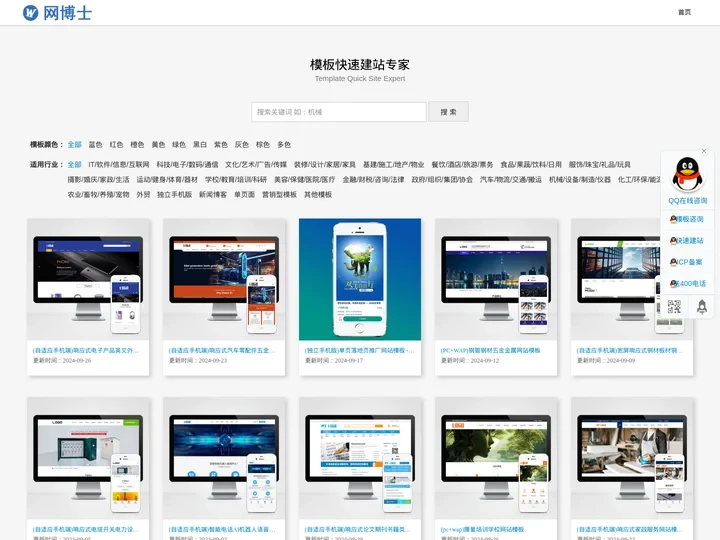720x540 pixels.
Task: Filter templates by 黄色 color
Action: pos(158,145)
